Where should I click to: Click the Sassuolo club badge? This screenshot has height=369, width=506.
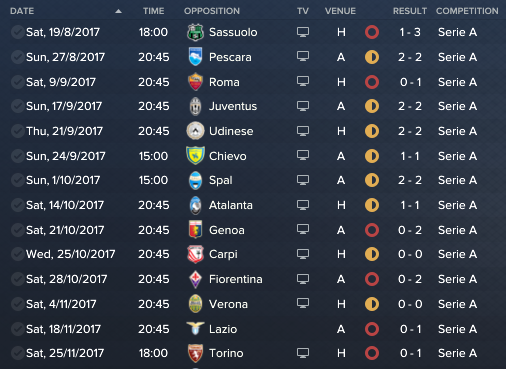(x=195, y=32)
